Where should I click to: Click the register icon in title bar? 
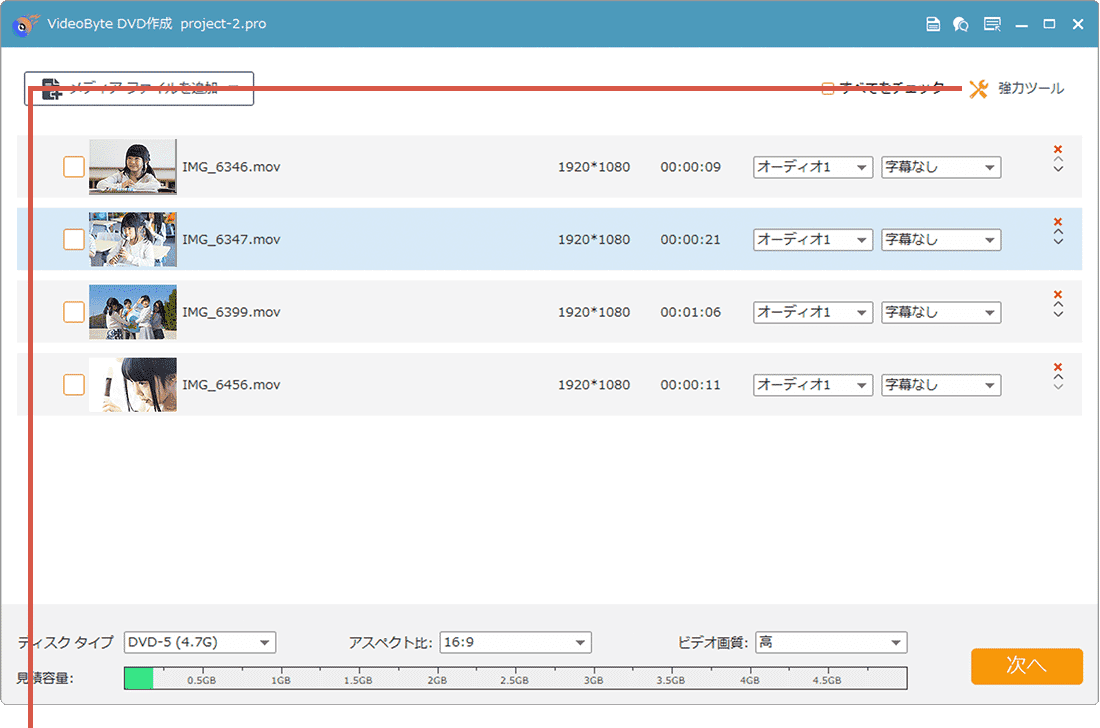coord(992,24)
